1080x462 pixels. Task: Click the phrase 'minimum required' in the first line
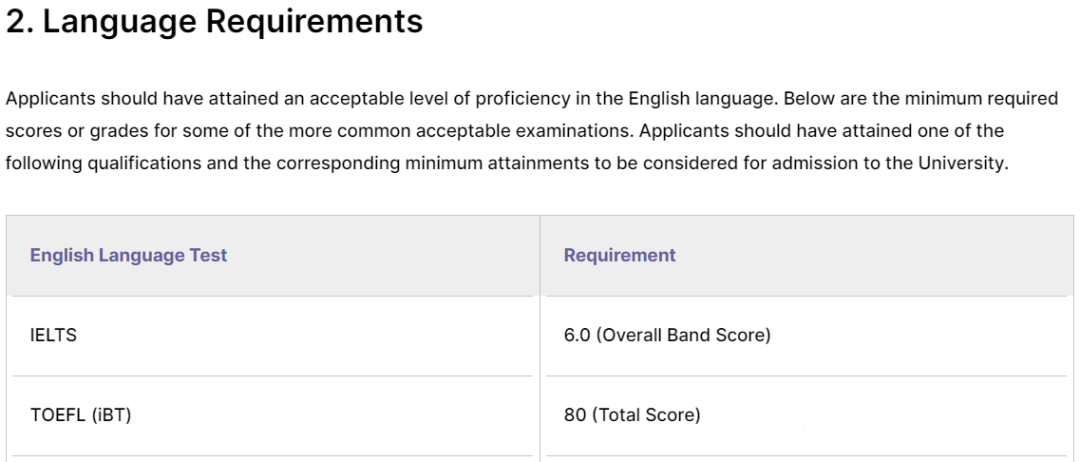coord(991,99)
